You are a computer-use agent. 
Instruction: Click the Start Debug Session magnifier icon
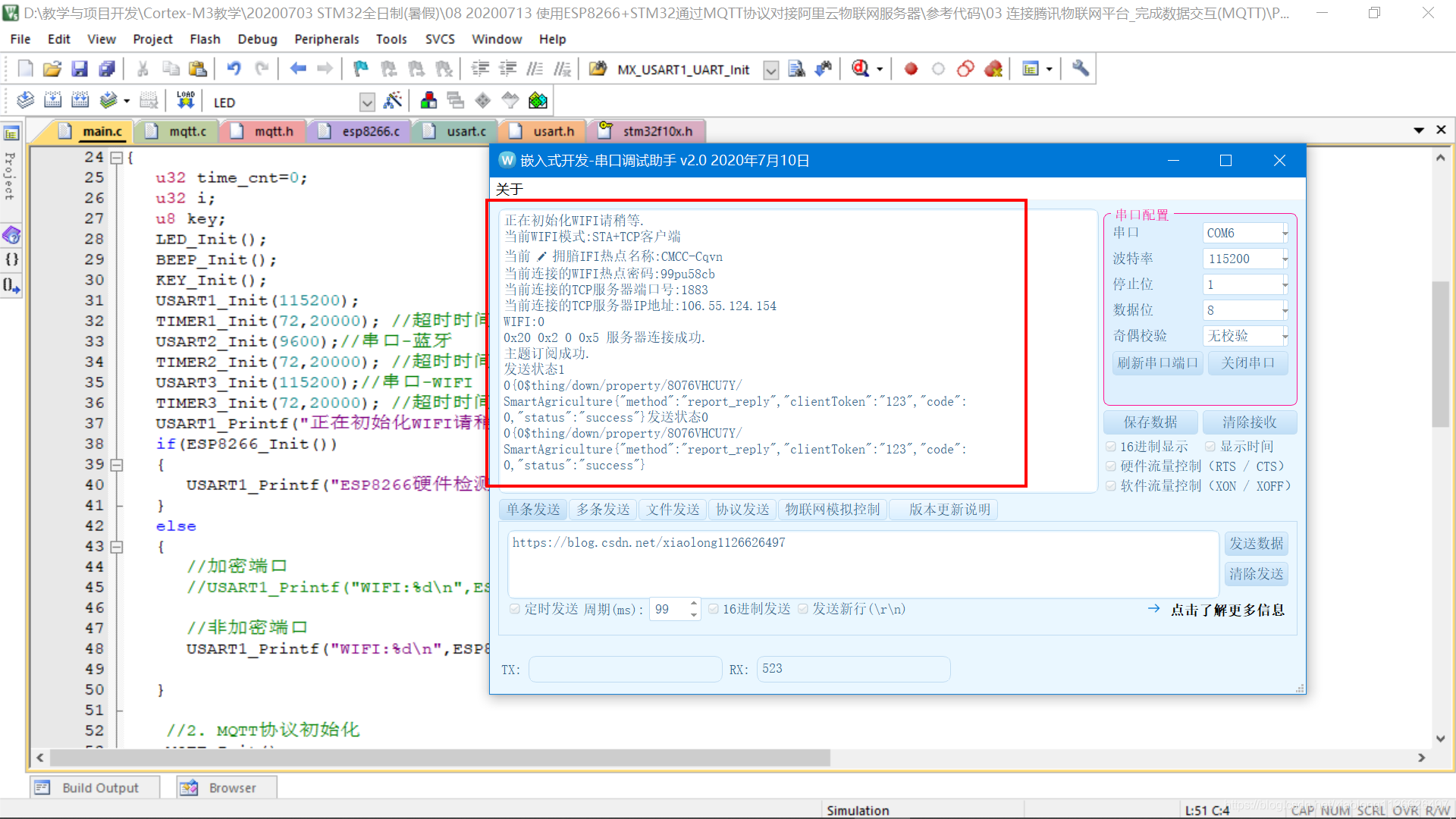coord(860,69)
